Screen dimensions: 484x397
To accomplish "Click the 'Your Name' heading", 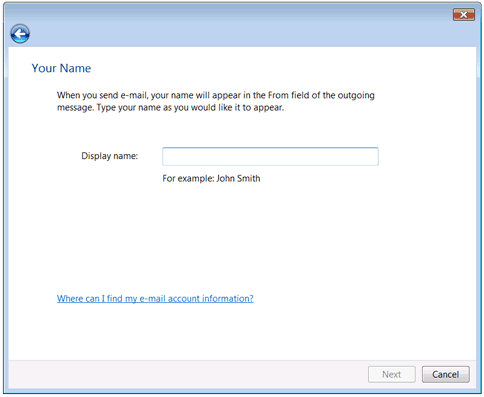I will [x=61, y=68].
